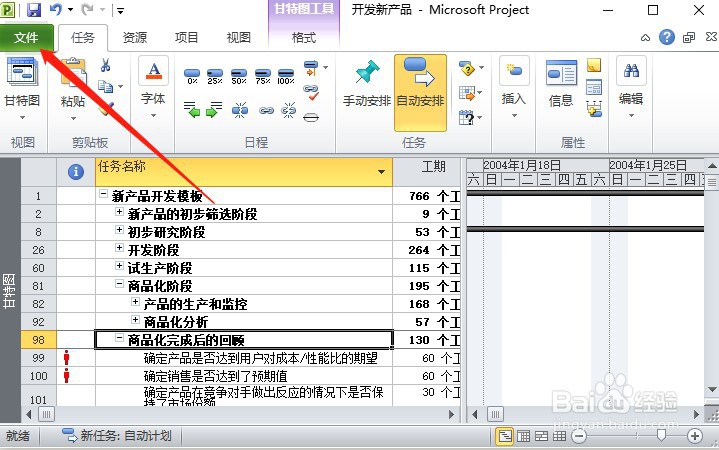719x450 pixels.
Task: Collapse 商品化完成后的回顾 task group
Action: pos(119,338)
